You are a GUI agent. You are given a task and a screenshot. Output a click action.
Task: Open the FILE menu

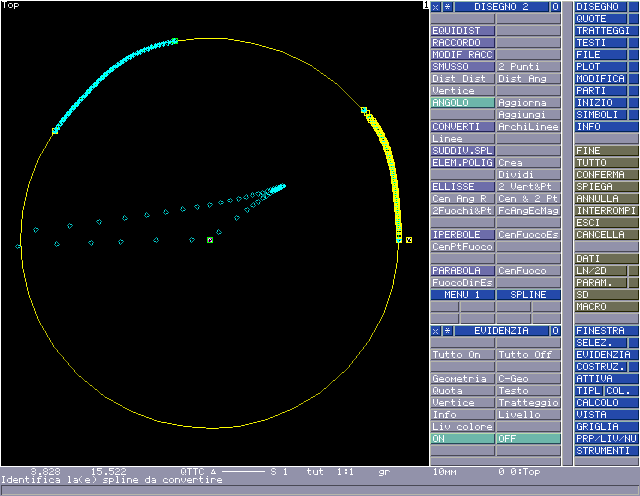[x=601, y=55]
